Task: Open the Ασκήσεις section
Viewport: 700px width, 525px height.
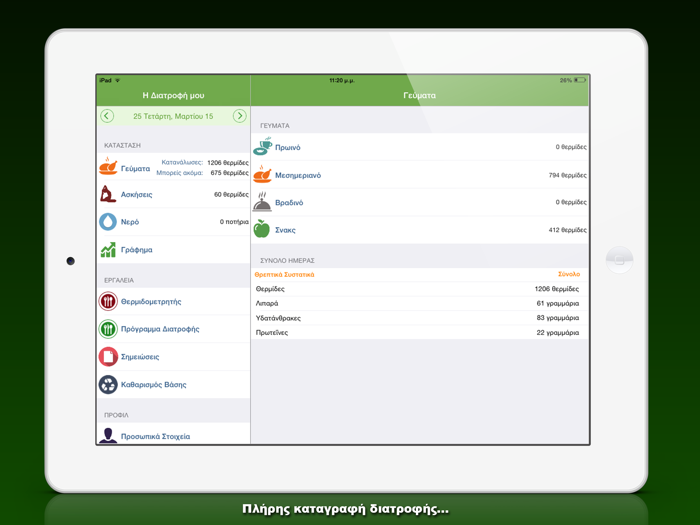Action: click(x=173, y=194)
